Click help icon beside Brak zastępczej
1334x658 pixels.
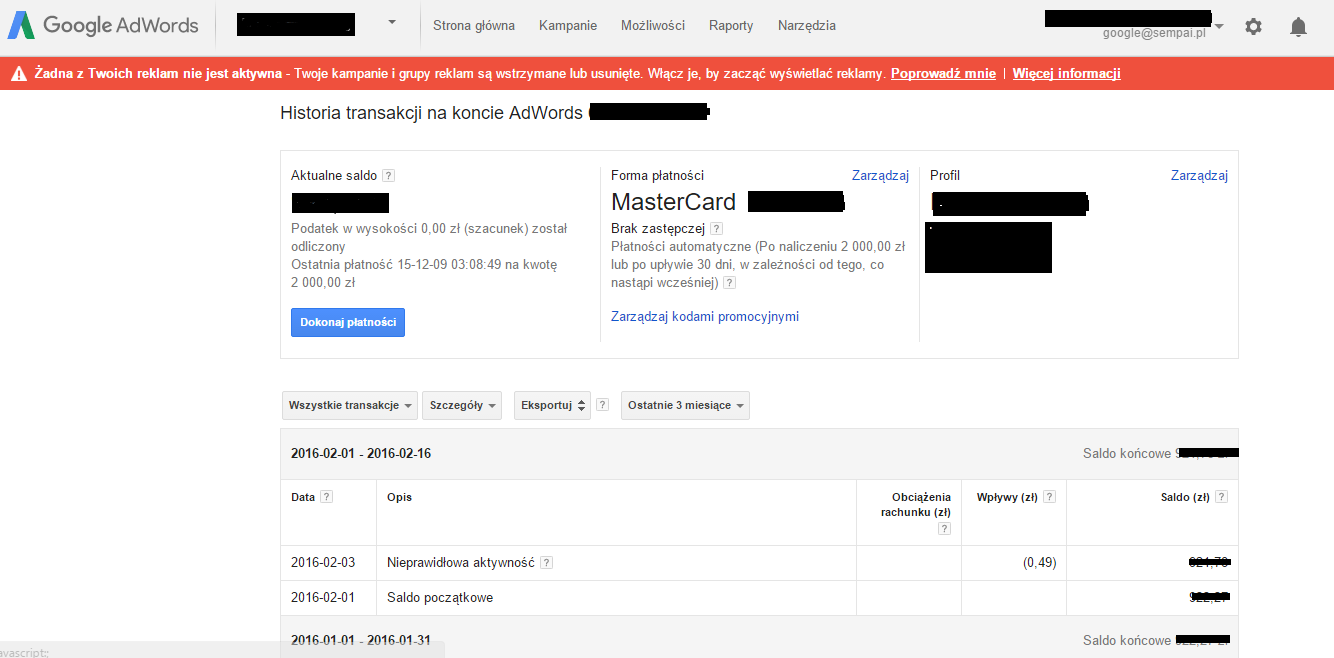[717, 229]
